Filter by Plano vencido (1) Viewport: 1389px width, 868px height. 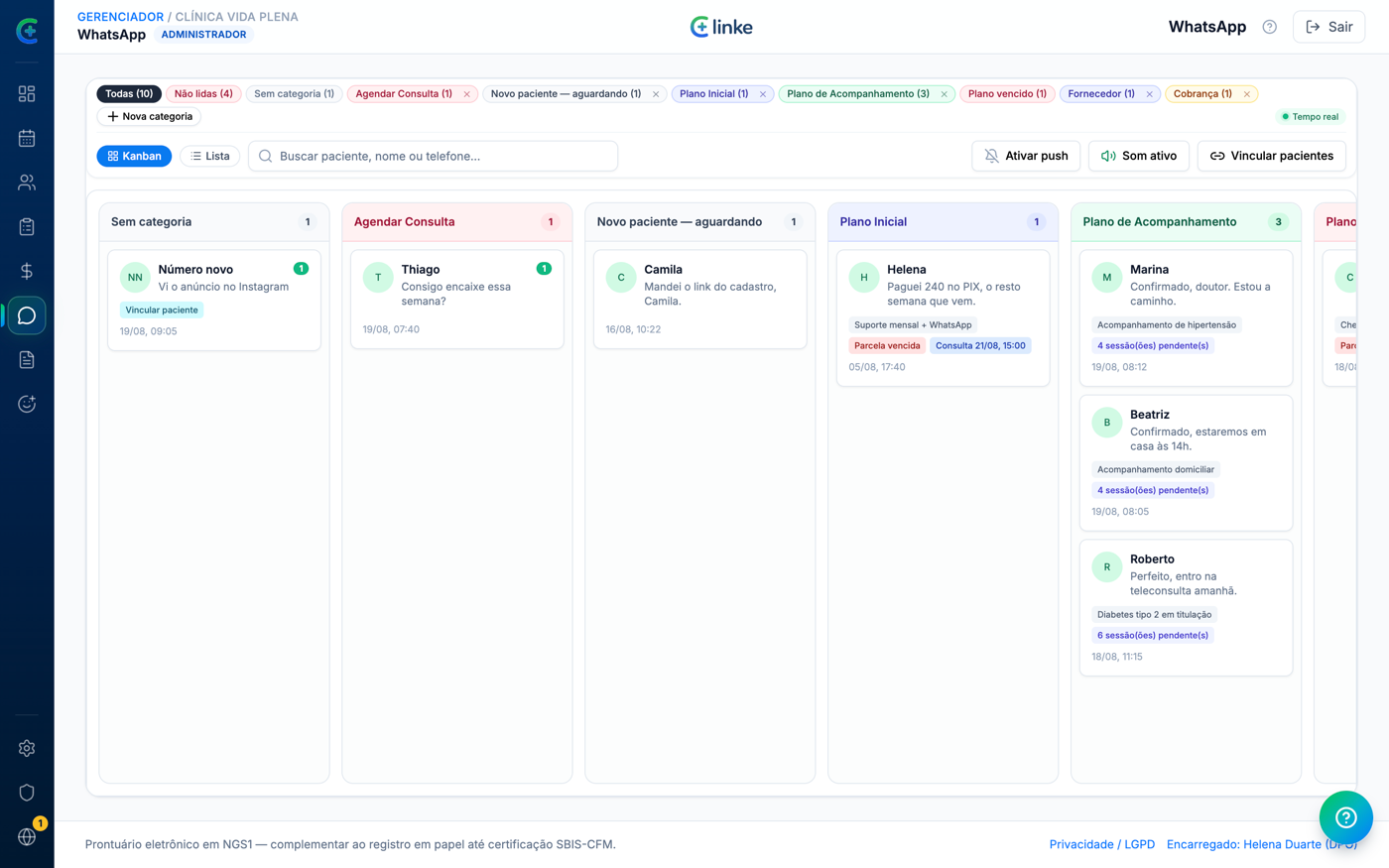pyautogui.click(x=1007, y=94)
